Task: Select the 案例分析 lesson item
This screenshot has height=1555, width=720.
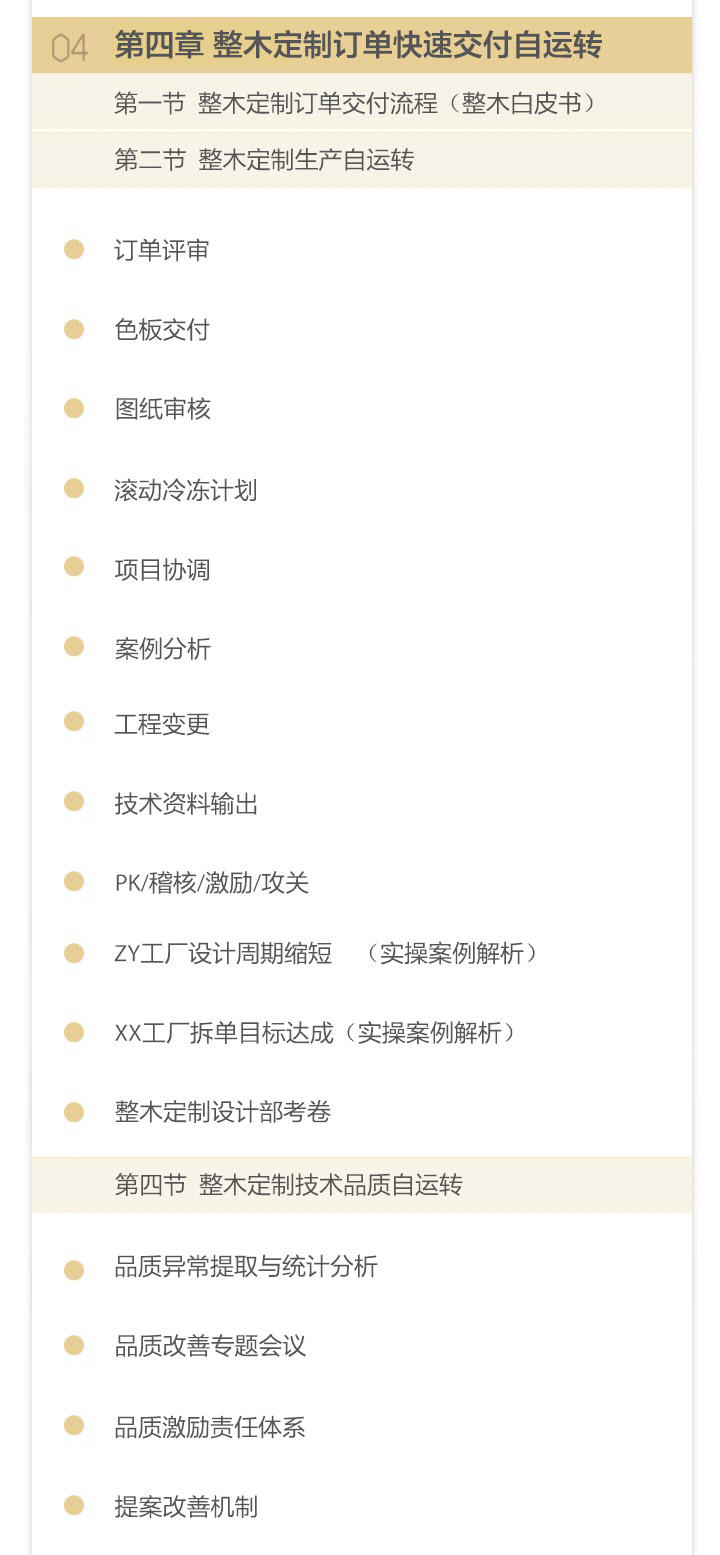Action: click(162, 648)
